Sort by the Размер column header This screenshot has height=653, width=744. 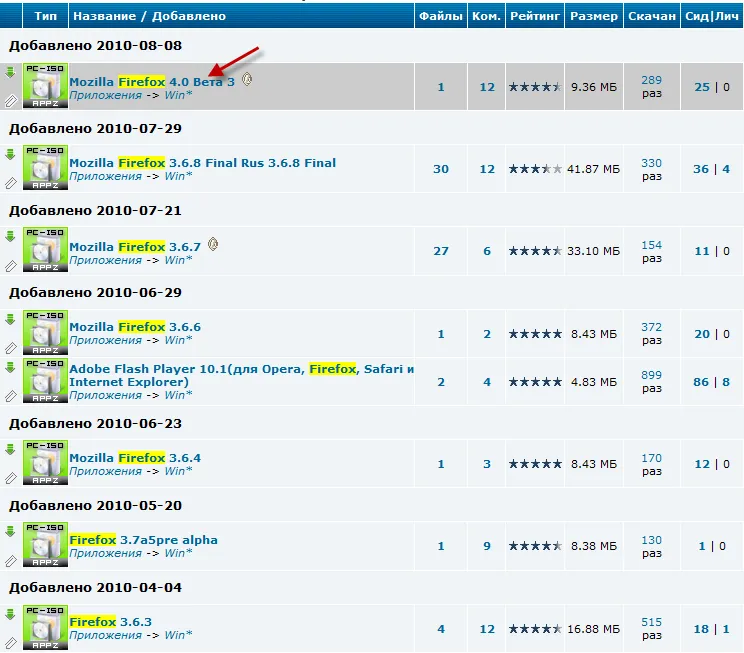594,16
